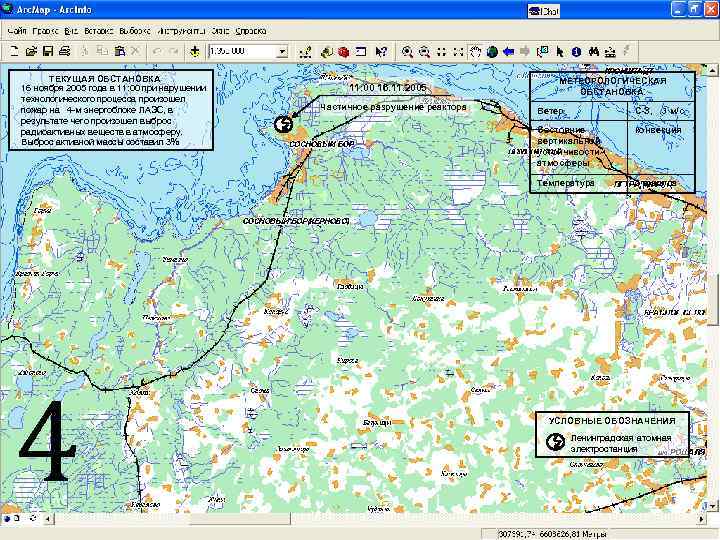Select the Zoom In magnifier tool

pyautogui.click(x=407, y=52)
